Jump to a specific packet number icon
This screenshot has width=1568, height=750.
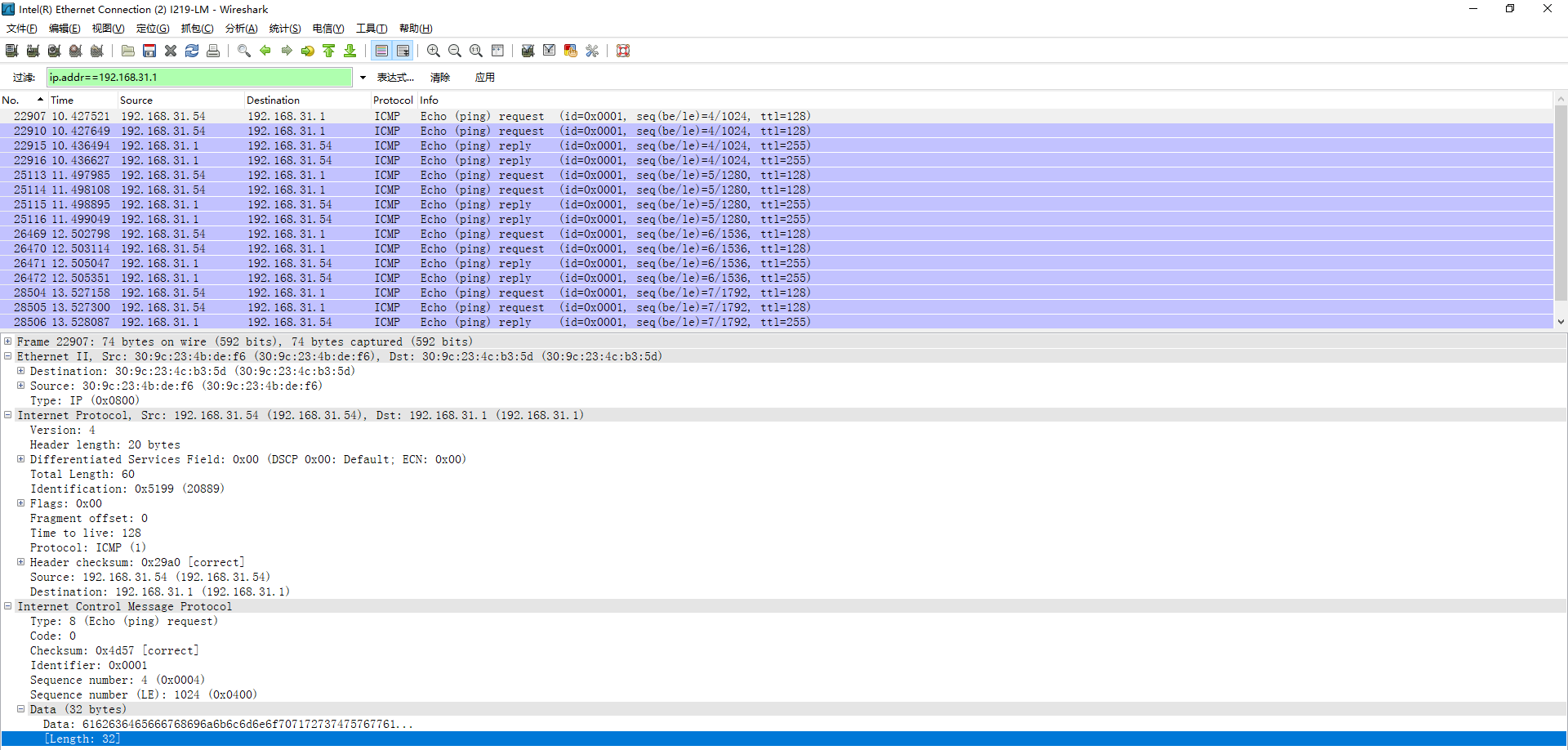point(308,51)
